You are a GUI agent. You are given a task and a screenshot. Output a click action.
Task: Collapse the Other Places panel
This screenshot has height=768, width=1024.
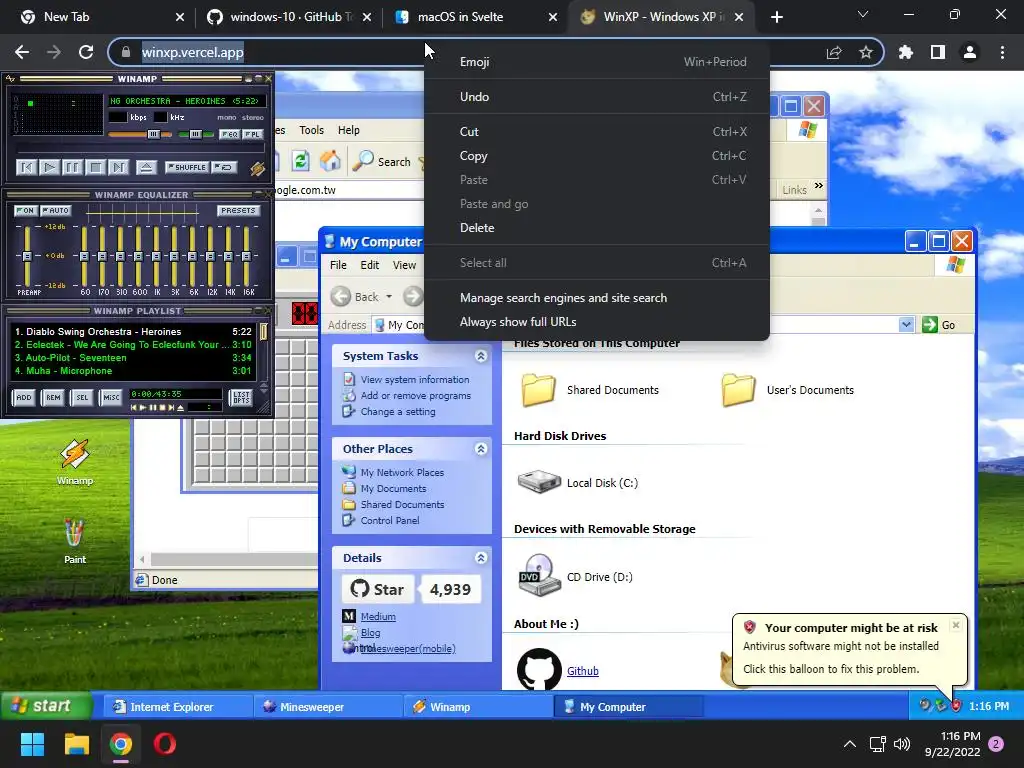(x=481, y=449)
